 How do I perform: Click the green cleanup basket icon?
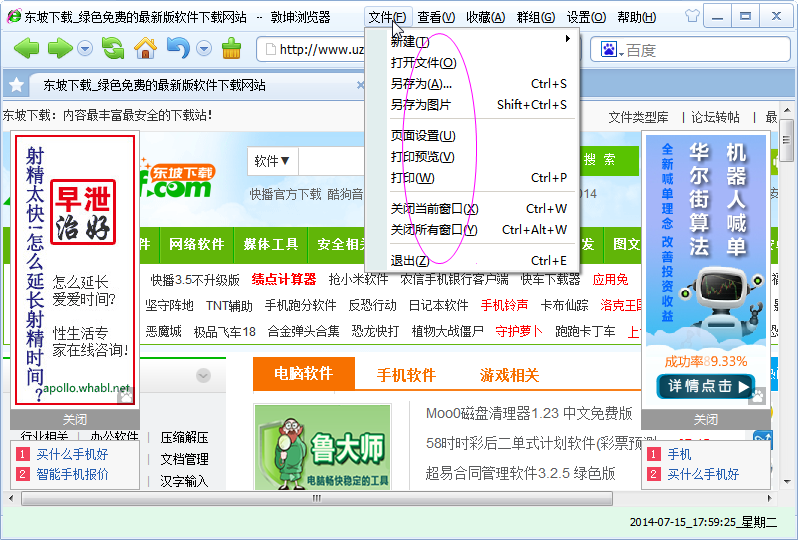(231, 48)
